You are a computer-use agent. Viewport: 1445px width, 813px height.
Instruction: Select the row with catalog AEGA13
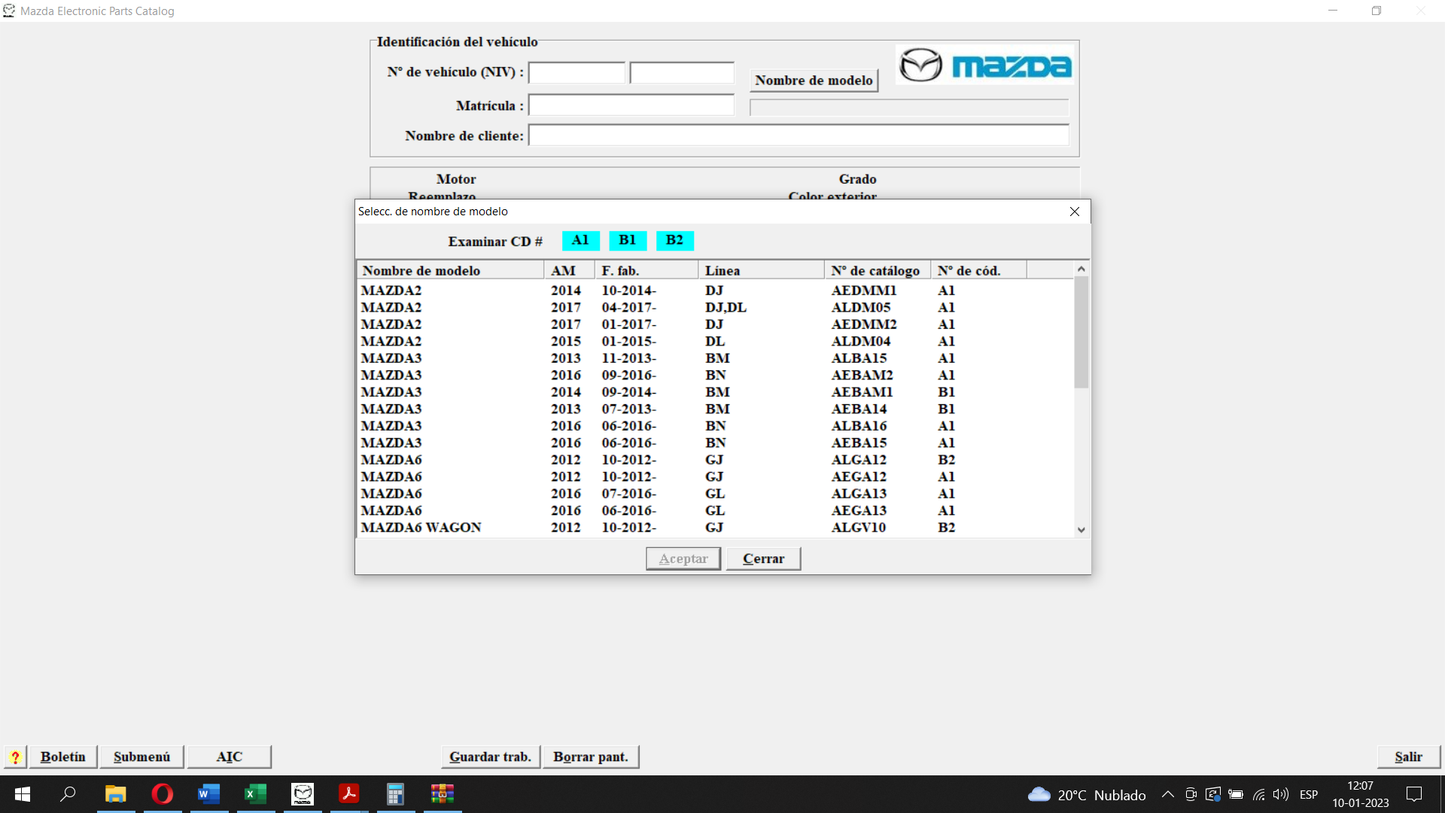pyautogui.click(x=715, y=511)
